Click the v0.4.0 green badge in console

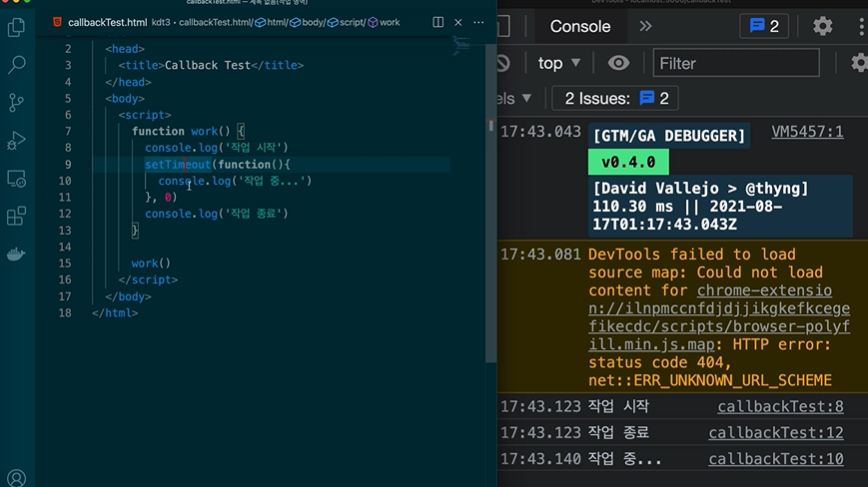(628, 162)
